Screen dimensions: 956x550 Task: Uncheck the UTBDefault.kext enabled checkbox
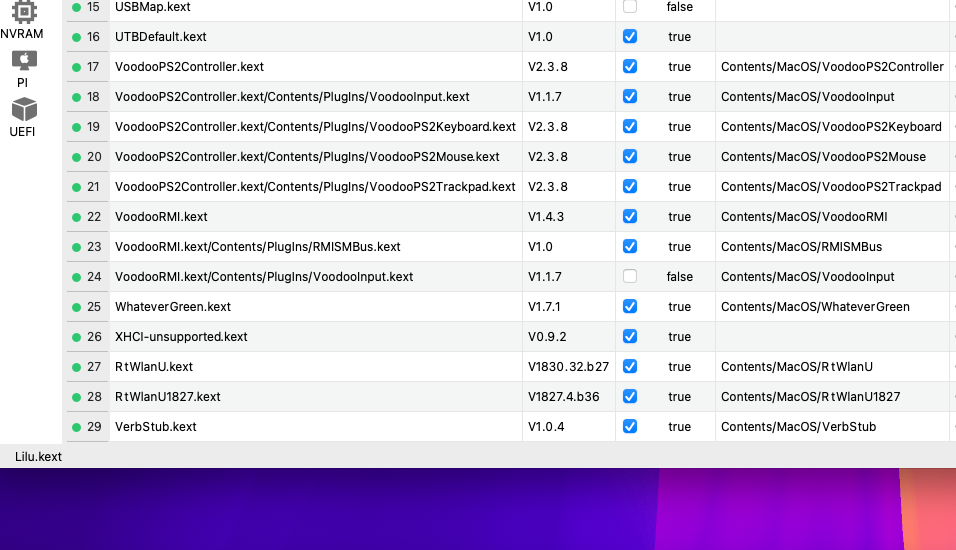[x=630, y=36]
